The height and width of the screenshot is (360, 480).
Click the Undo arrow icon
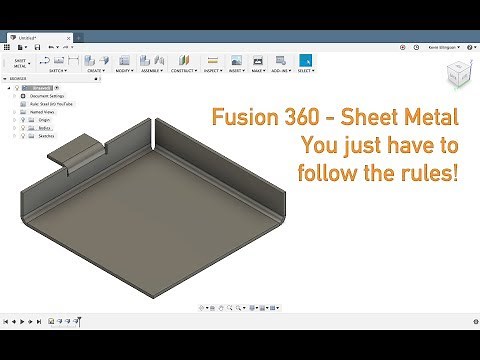51,47
